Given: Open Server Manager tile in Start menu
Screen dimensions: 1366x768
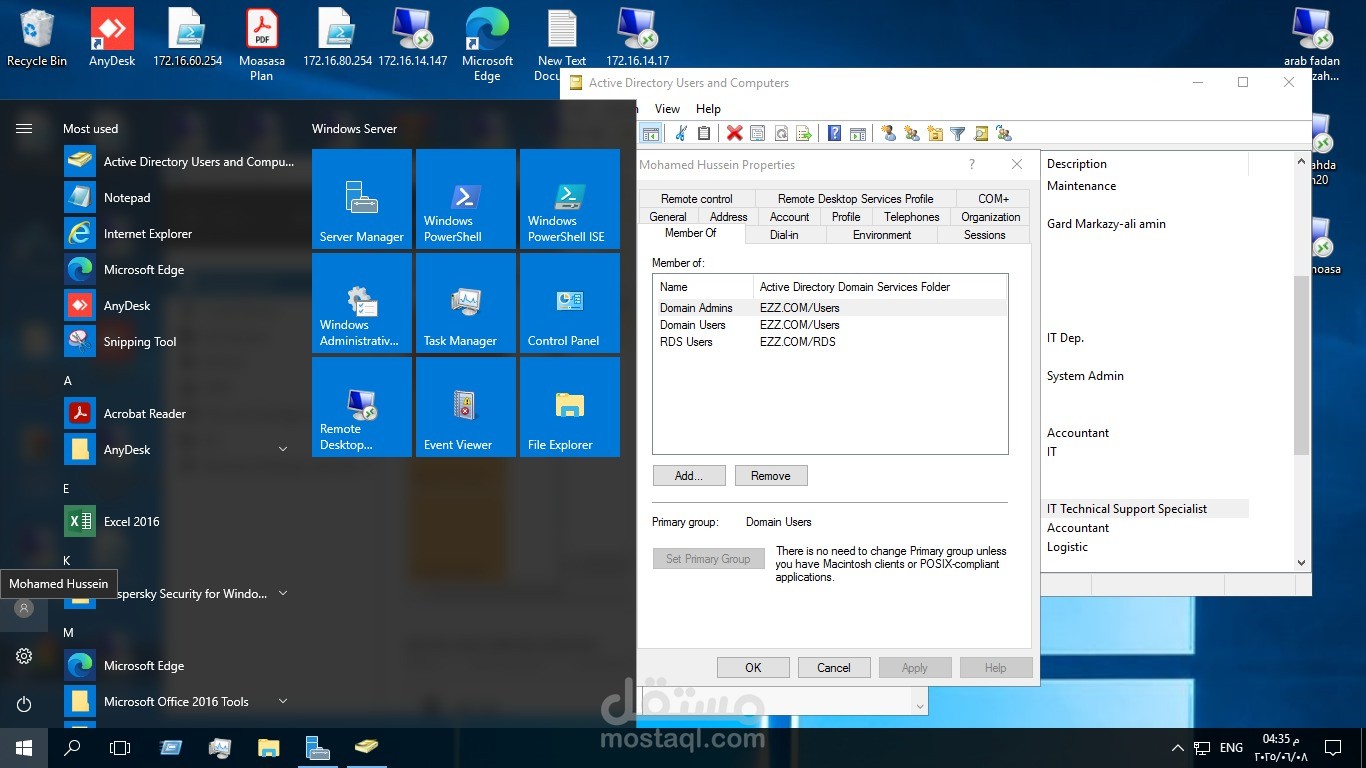Looking at the screenshot, I should click(x=362, y=199).
